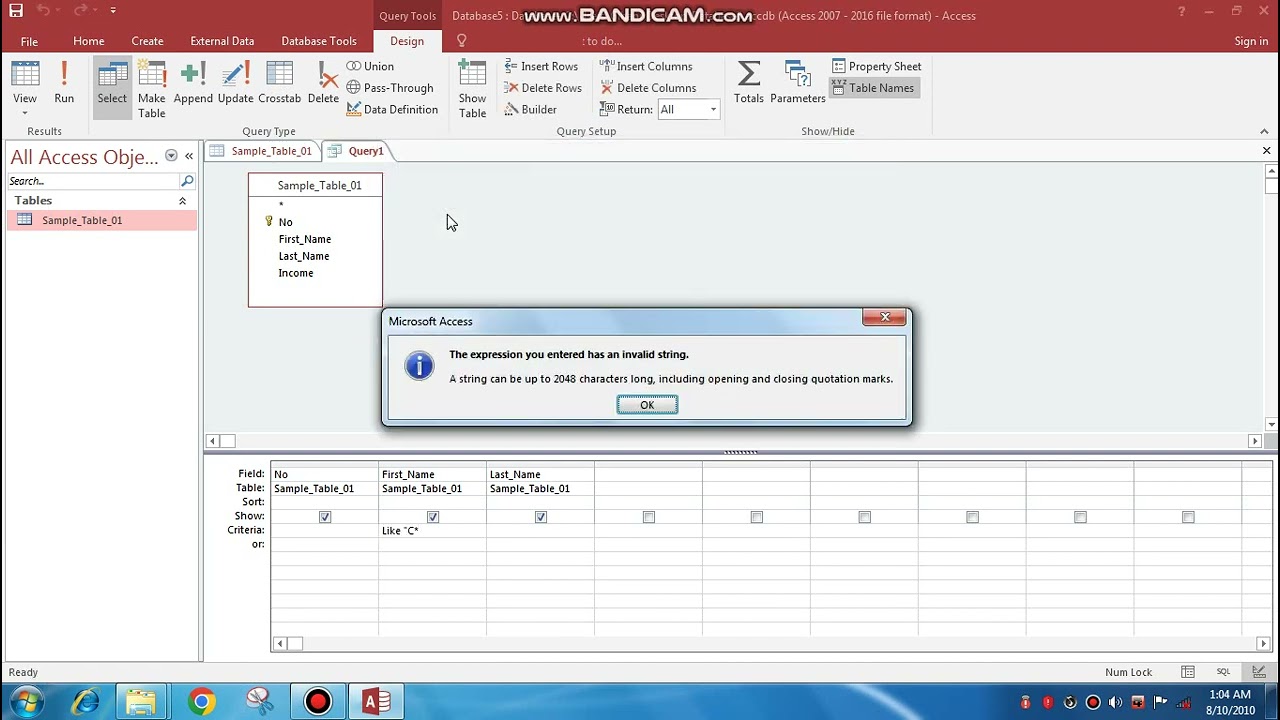The image size is (1280, 720).
Task: Open the Quick Access Toolbar customize dropdown
Action: coord(112,11)
